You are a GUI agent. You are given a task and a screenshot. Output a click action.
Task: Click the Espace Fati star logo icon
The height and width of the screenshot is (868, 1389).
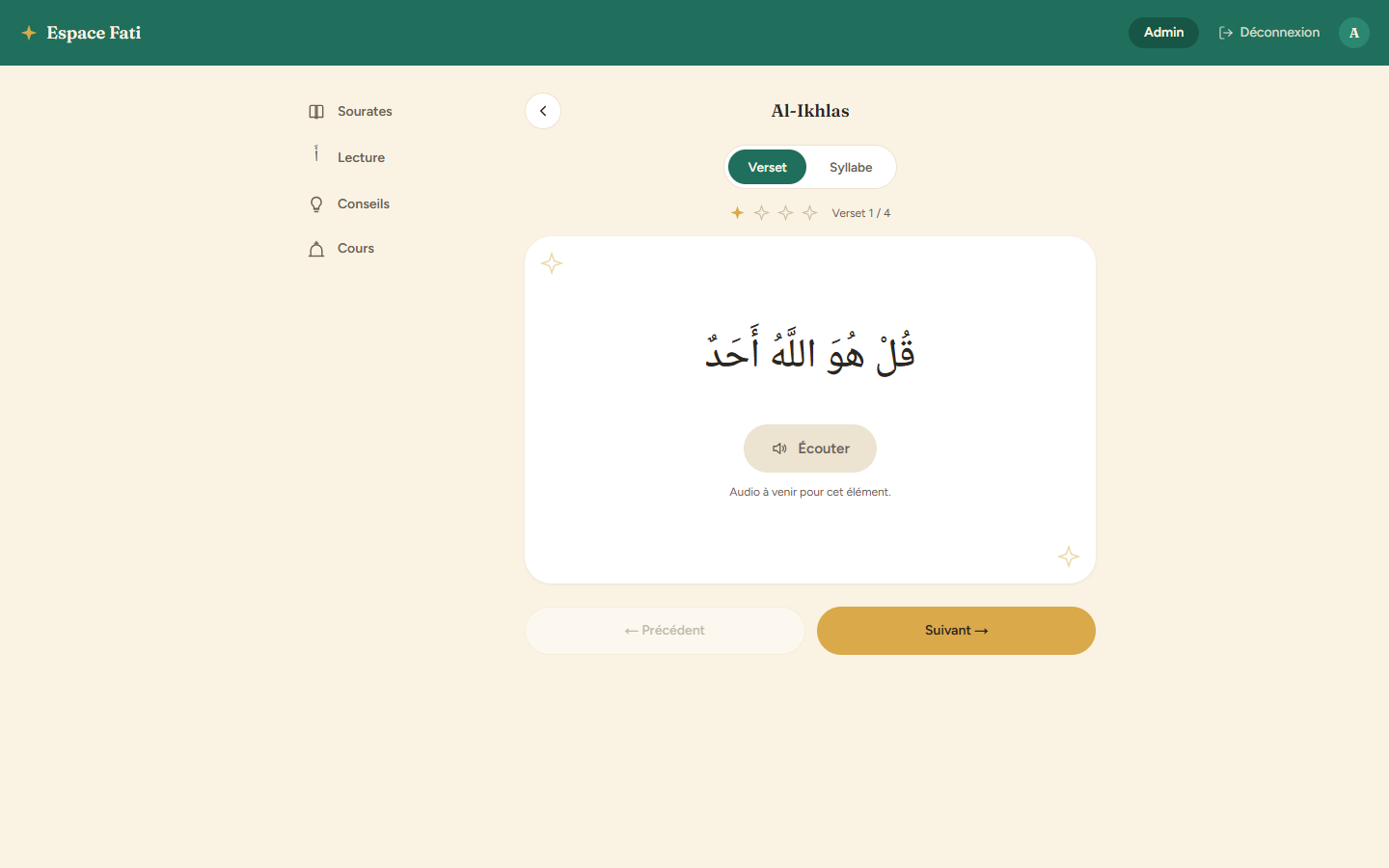pyautogui.click(x=29, y=33)
